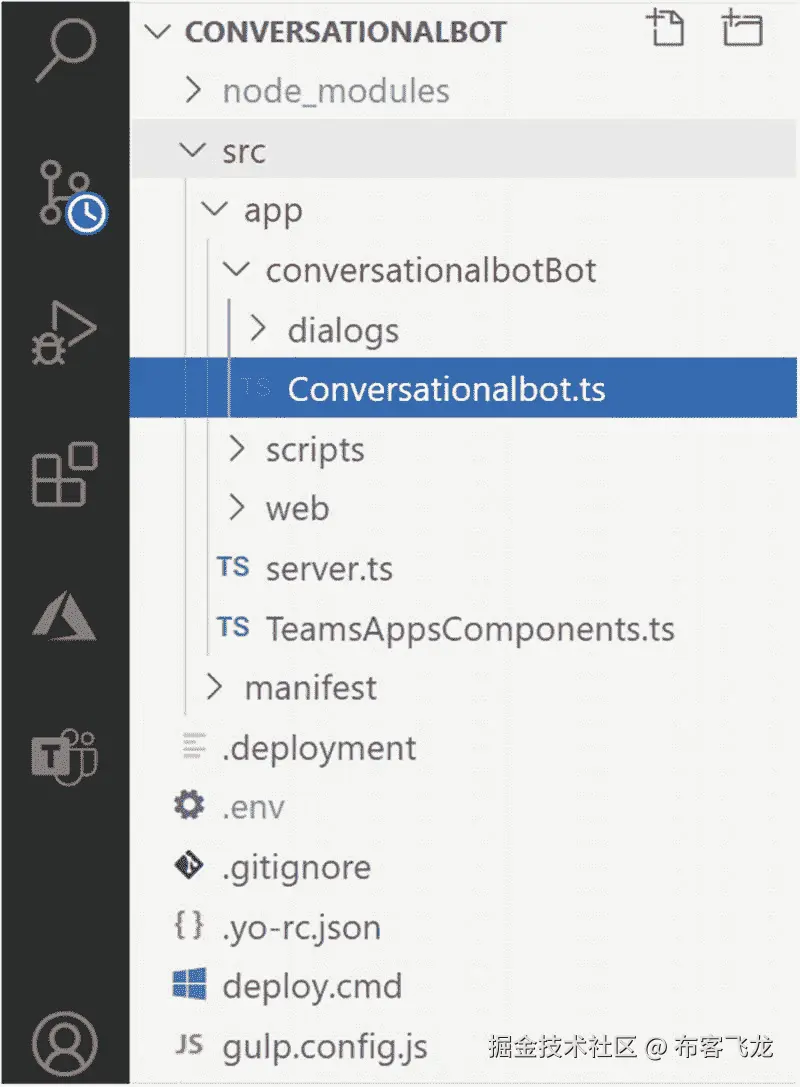Open server.ts in the explorer
The height and width of the screenshot is (1087, 800).
click(x=329, y=569)
